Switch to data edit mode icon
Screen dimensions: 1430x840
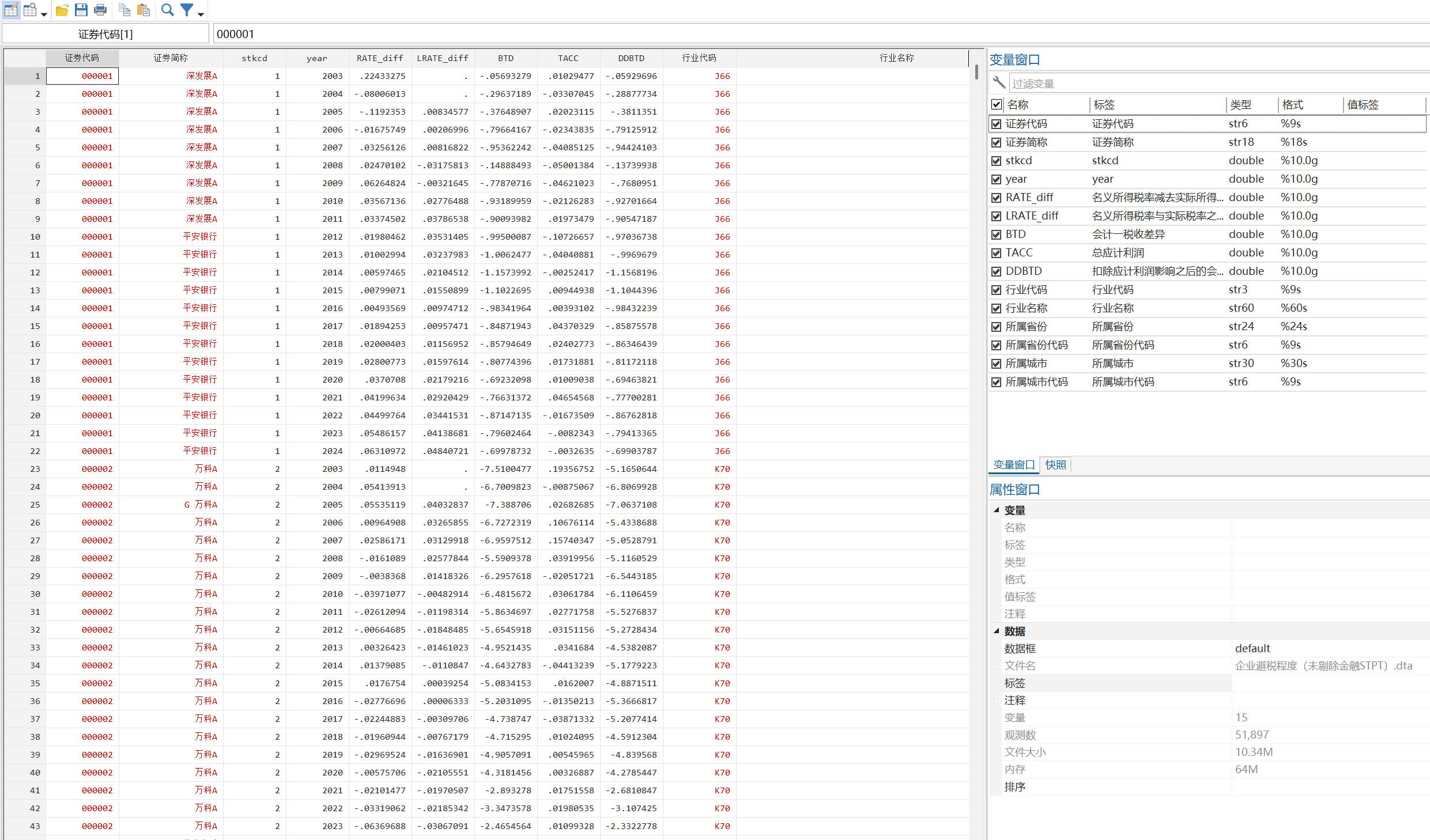(x=11, y=10)
